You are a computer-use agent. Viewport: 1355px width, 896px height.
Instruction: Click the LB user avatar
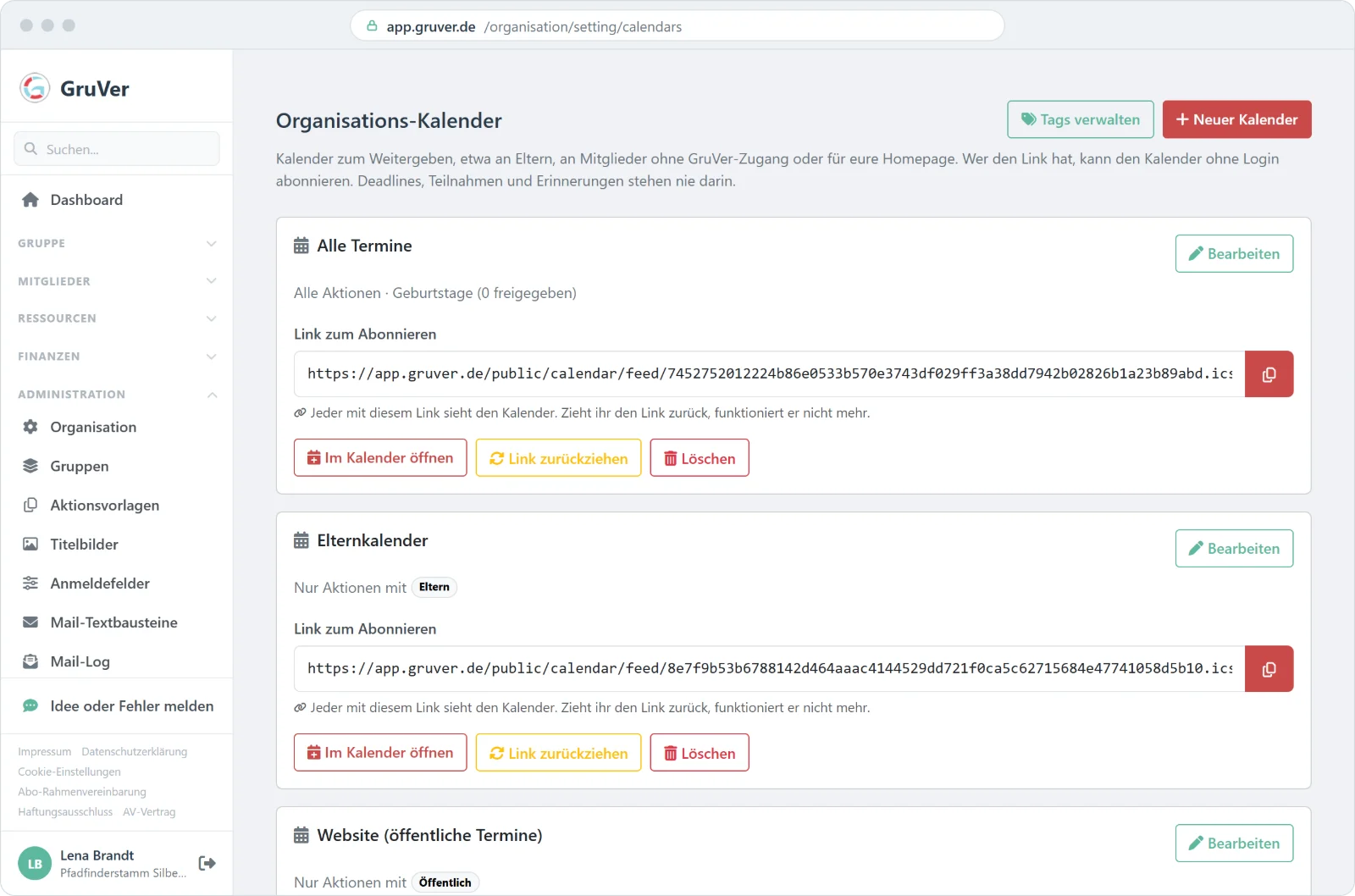(x=35, y=864)
